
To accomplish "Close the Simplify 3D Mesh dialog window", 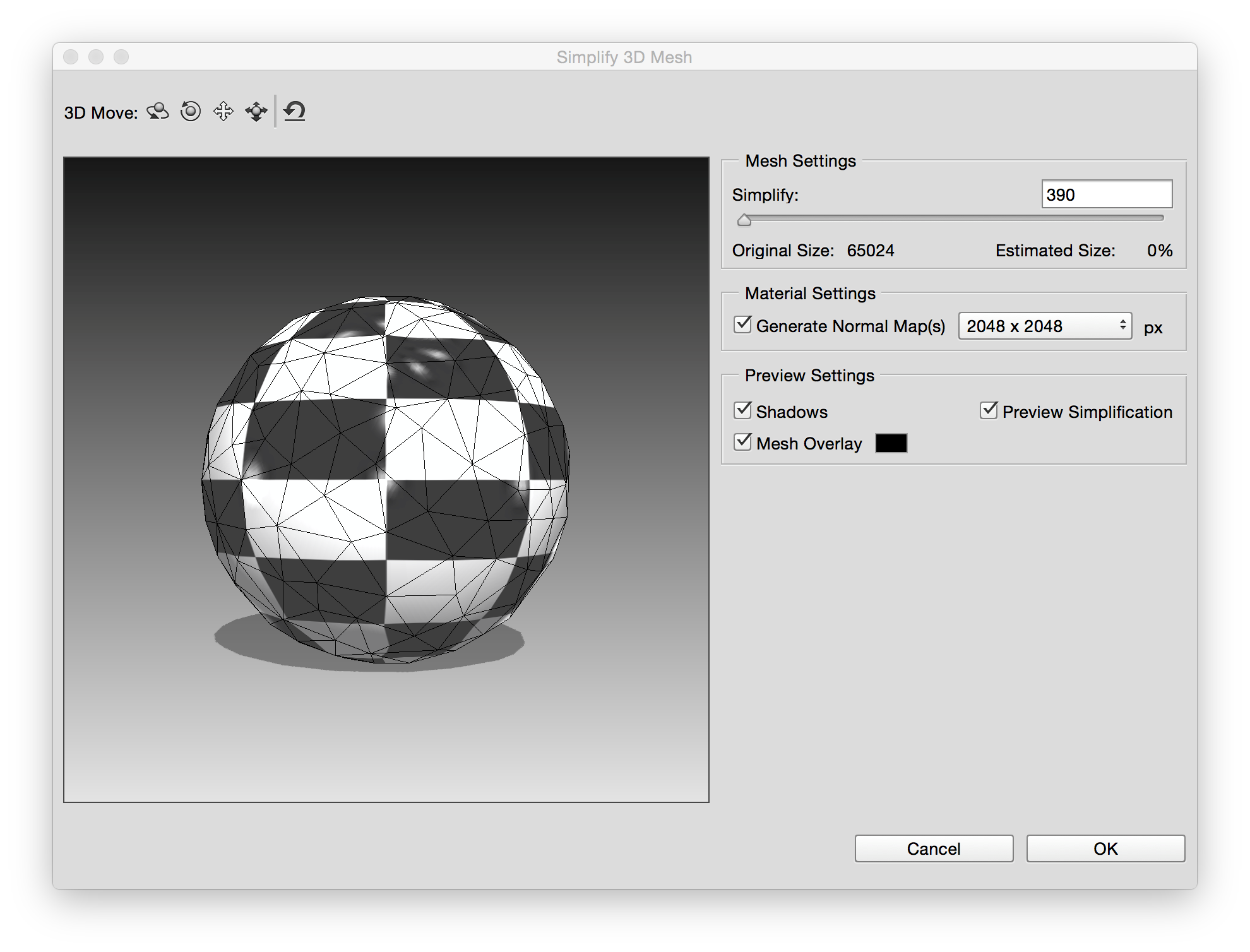I will pyautogui.click(x=71, y=57).
